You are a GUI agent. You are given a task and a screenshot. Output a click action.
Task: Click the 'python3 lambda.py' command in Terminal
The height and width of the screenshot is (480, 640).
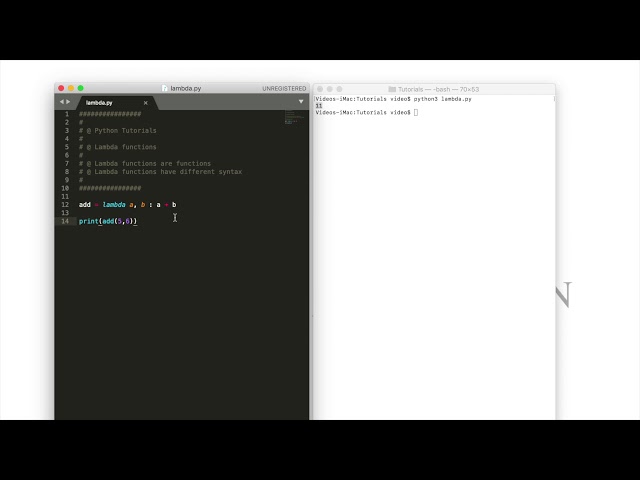click(x=442, y=99)
